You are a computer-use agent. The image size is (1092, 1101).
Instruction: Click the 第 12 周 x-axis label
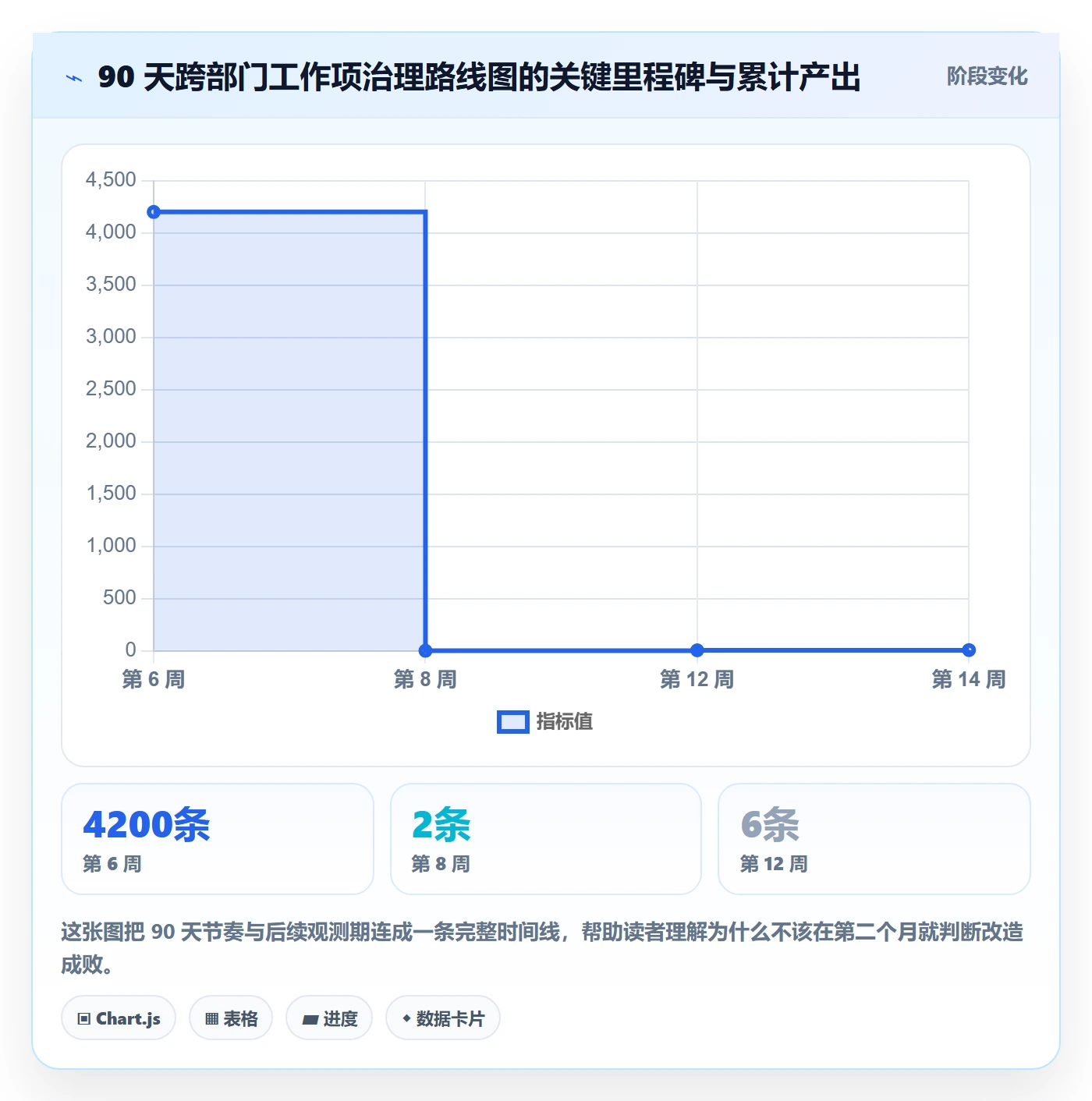point(697,679)
